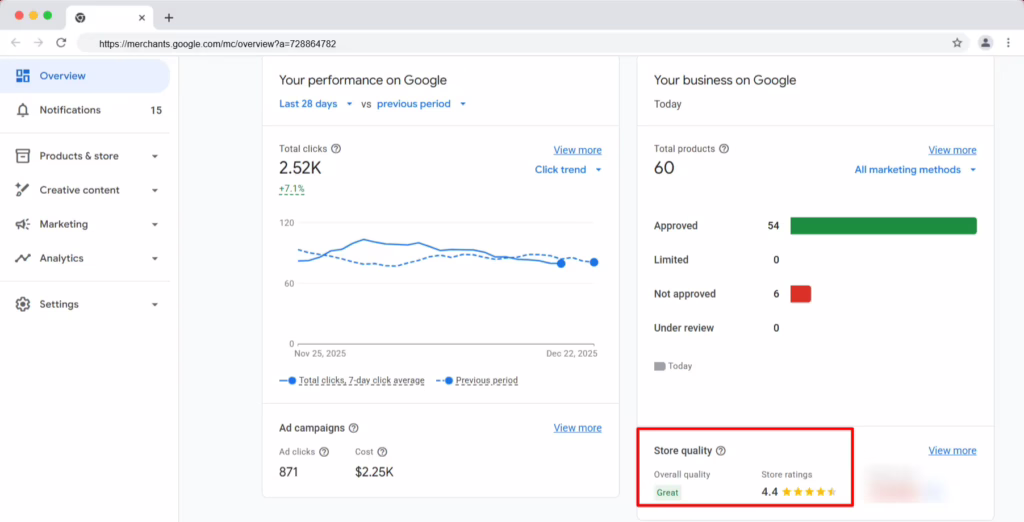This screenshot has width=1024, height=522.
Task: Open the Last 28 days dropdown
Action: click(x=316, y=104)
